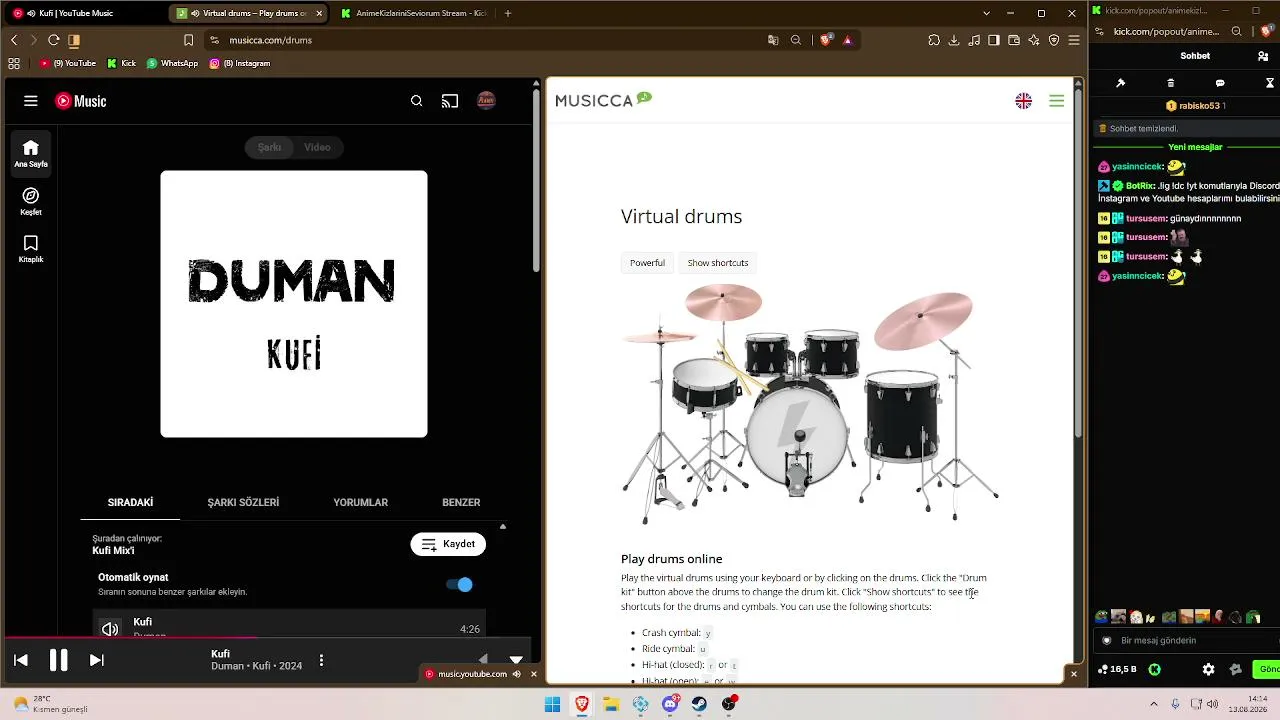Go to Ana Sayfa in the sidebar
This screenshot has width=1280, height=720.
31,154
